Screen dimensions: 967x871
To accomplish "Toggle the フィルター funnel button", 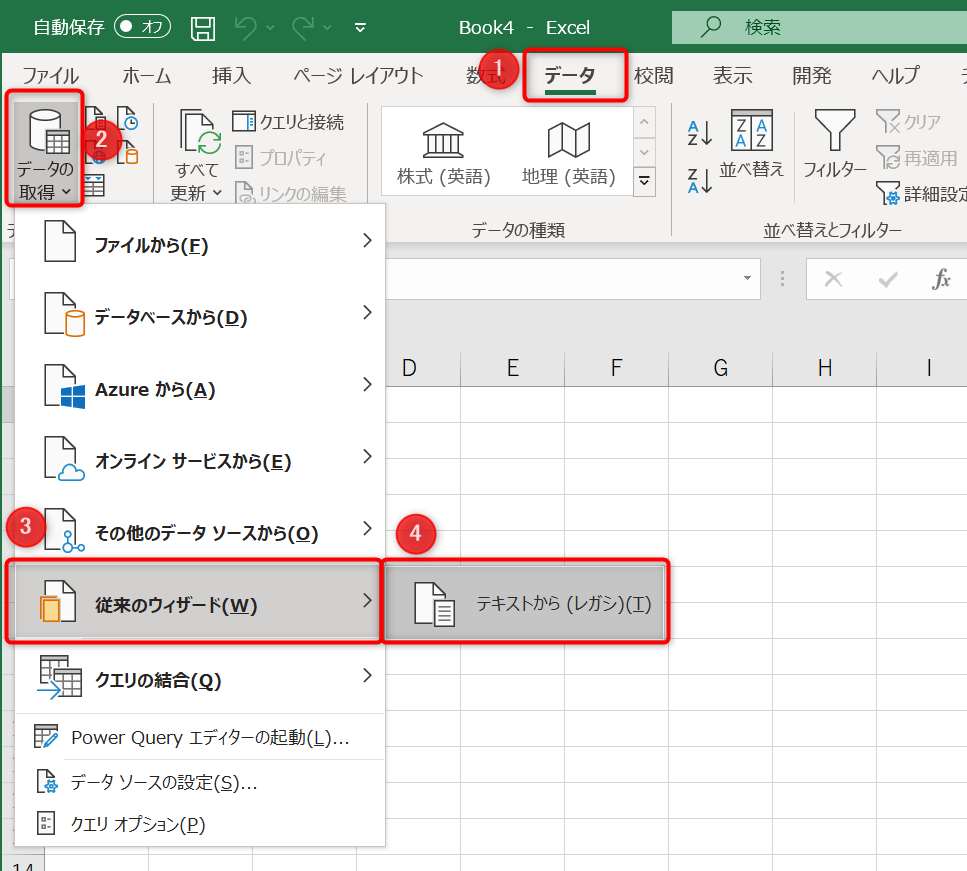I will (835, 144).
